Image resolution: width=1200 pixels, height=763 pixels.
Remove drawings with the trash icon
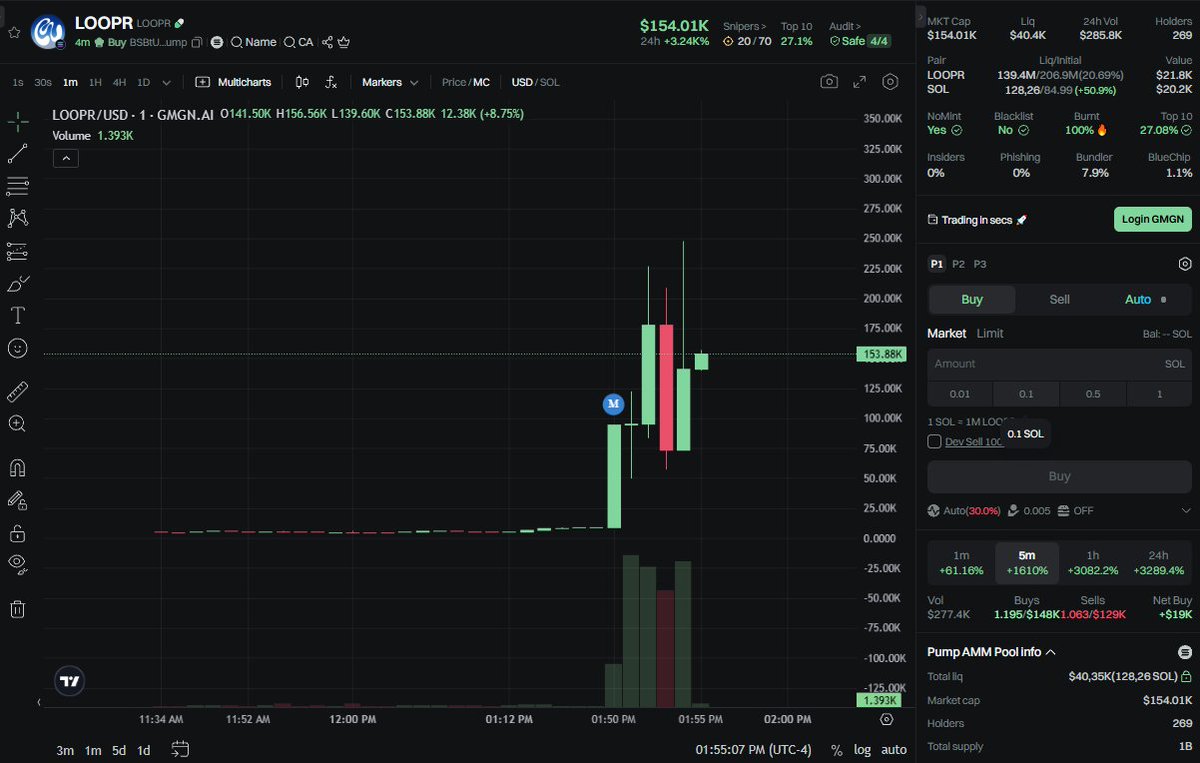coord(18,608)
